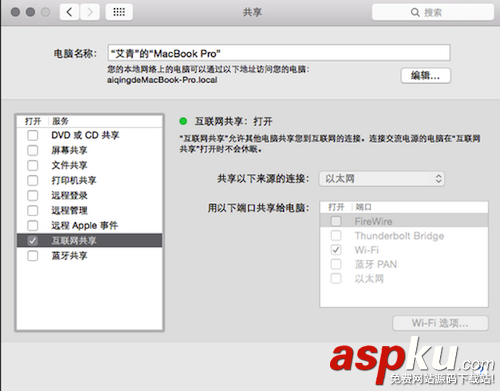Select 以太网 port row
Viewport: 500px width, 391px height.
pos(404,278)
